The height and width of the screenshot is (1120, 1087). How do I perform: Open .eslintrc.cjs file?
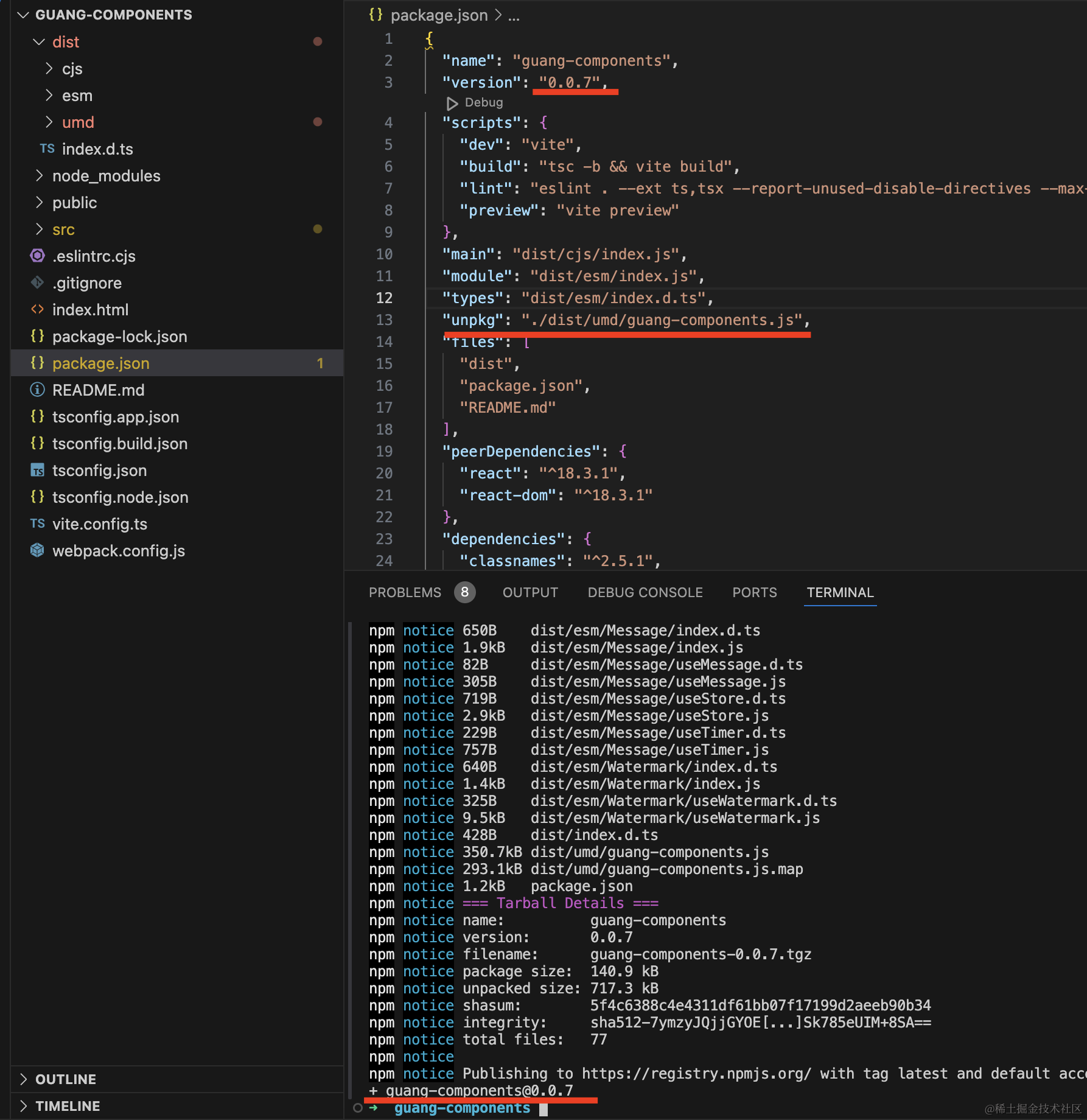point(94,256)
